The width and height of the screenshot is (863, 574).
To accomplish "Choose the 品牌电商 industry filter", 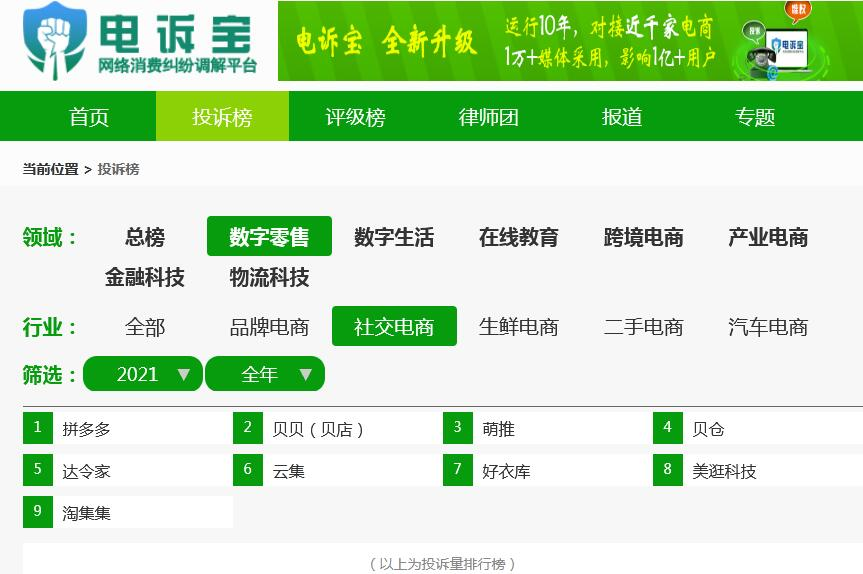I will pyautogui.click(x=269, y=327).
